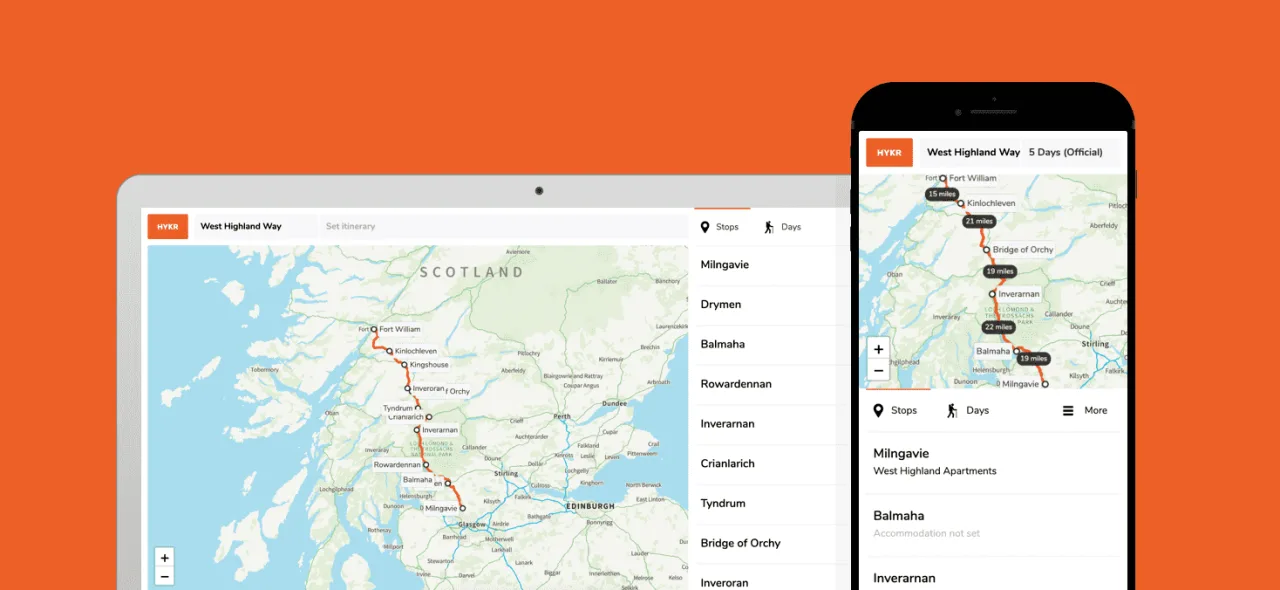Image resolution: width=1280 pixels, height=590 pixels.
Task: Zoom out on the phone map
Action: [x=878, y=370]
